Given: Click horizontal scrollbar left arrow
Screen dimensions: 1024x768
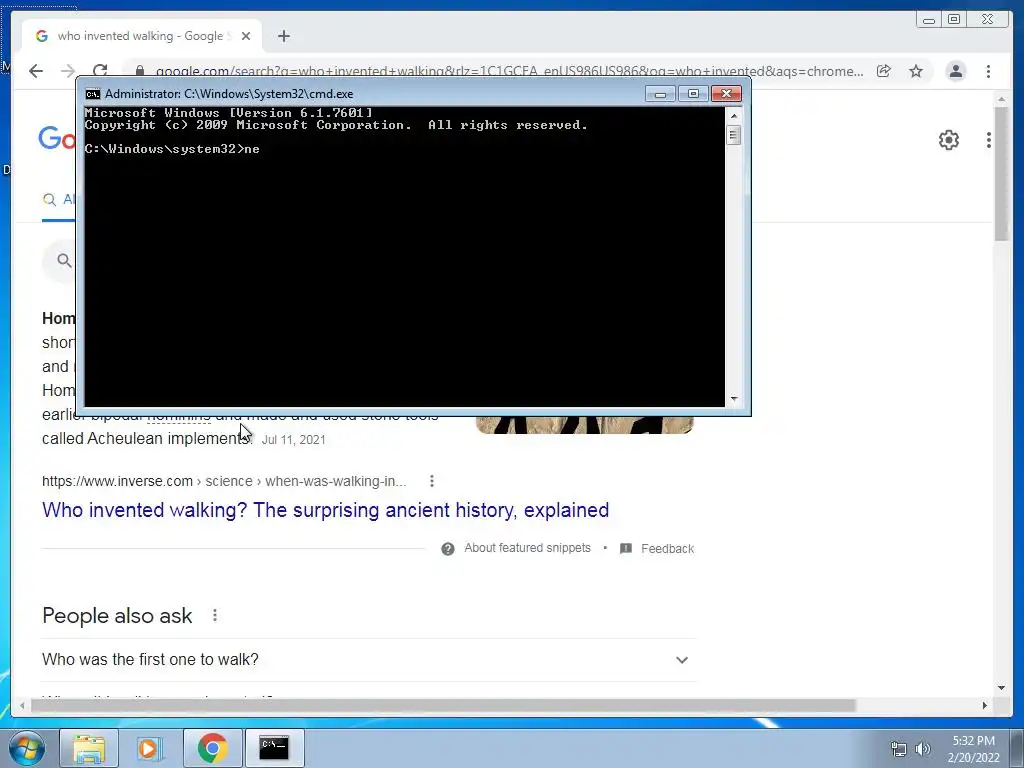Looking at the screenshot, I should click(22, 705).
